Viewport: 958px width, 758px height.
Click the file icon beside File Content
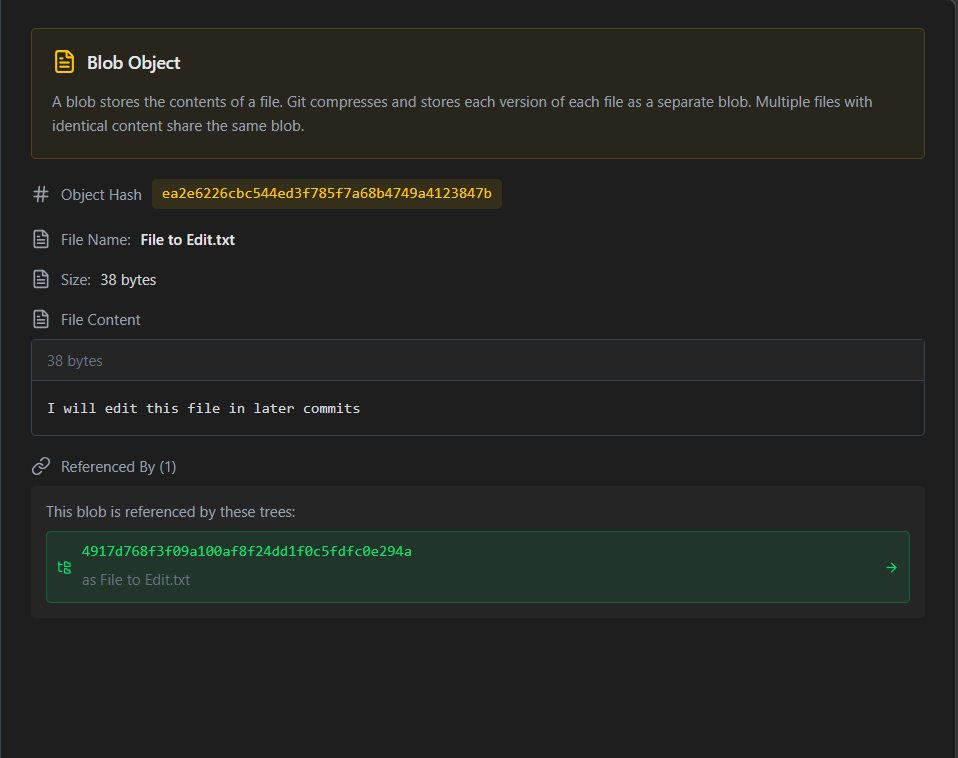41,319
